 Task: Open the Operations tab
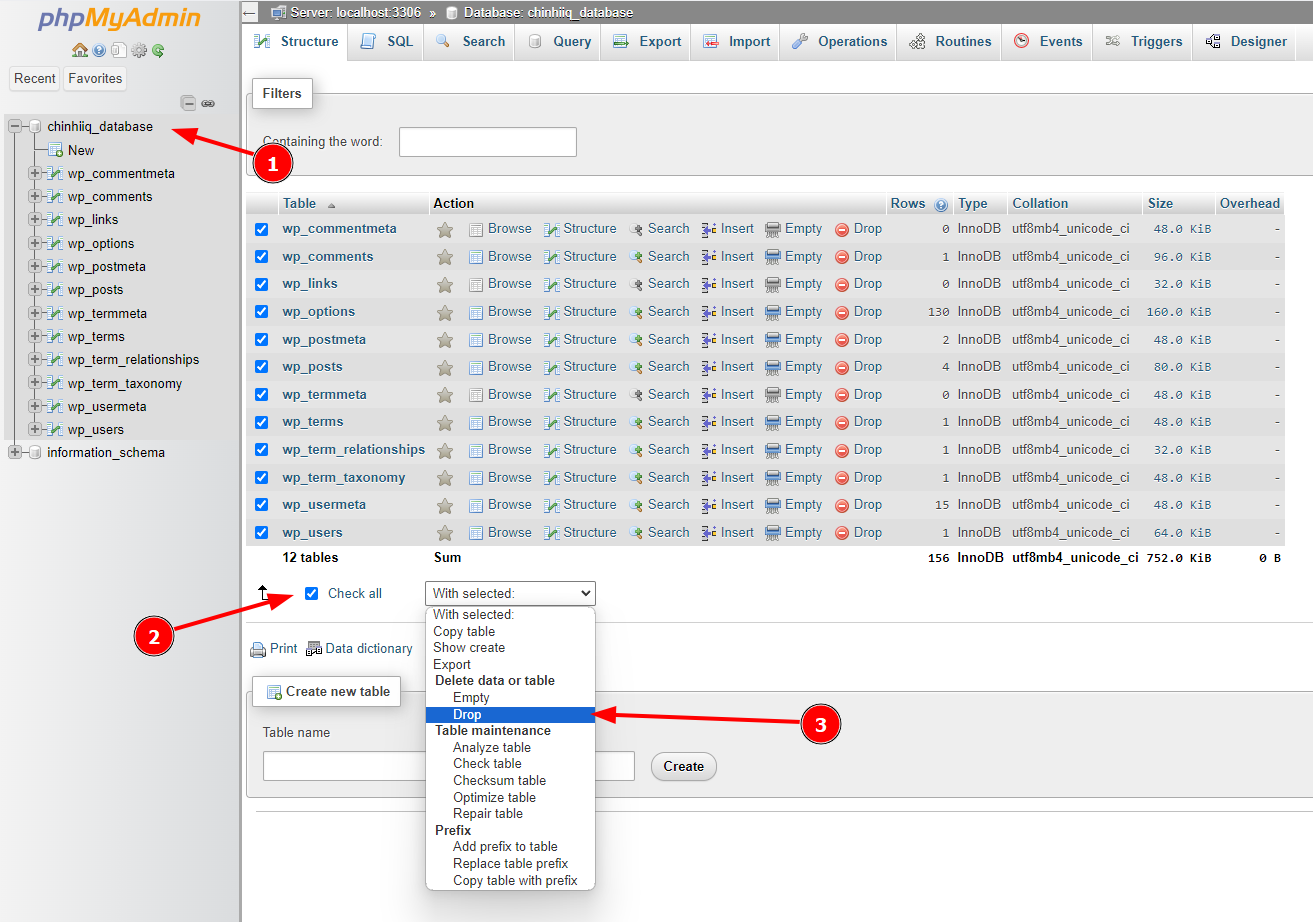pos(839,42)
